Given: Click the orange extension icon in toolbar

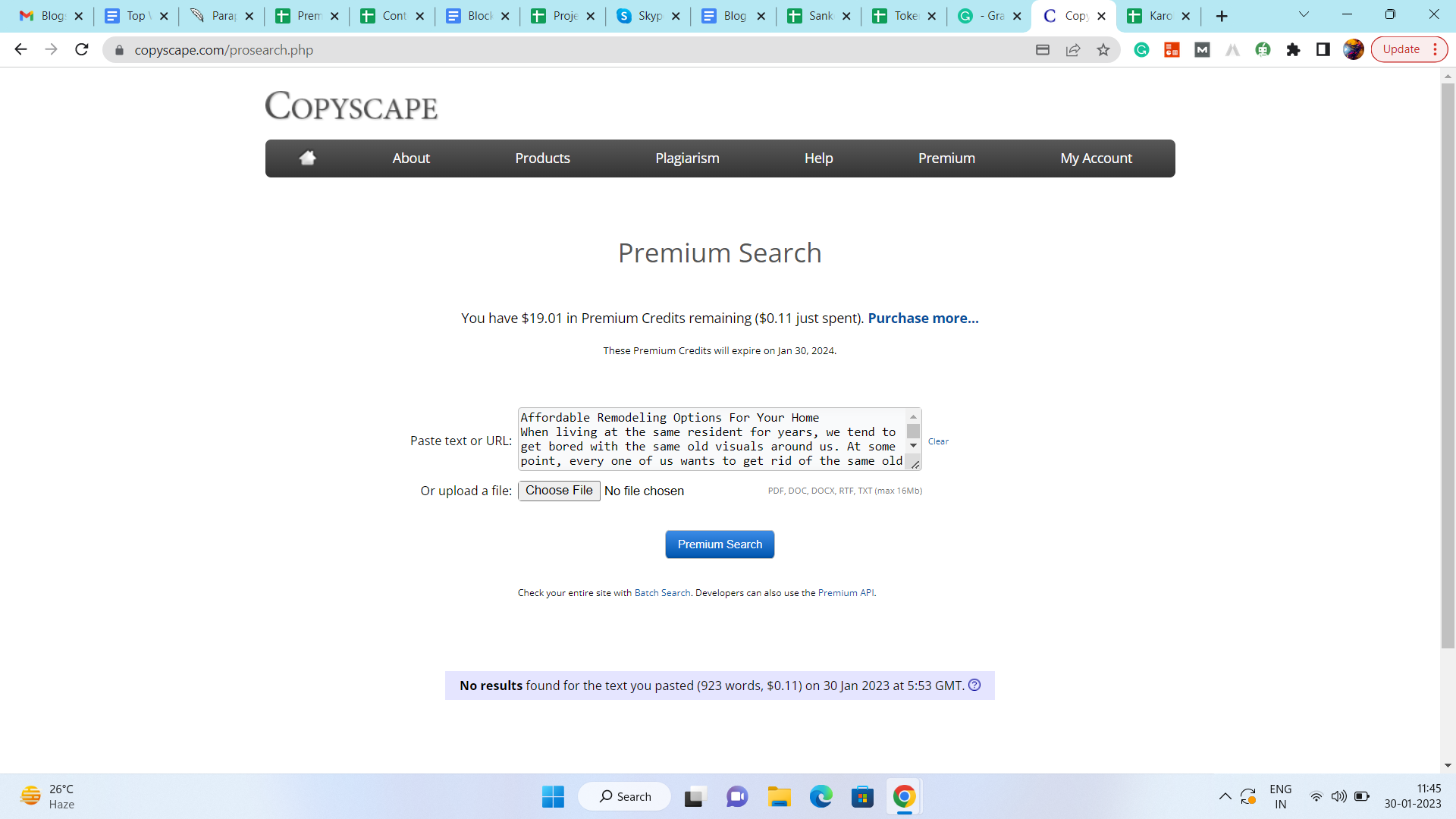Looking at the screenshot, I should tap(1172, 50).
